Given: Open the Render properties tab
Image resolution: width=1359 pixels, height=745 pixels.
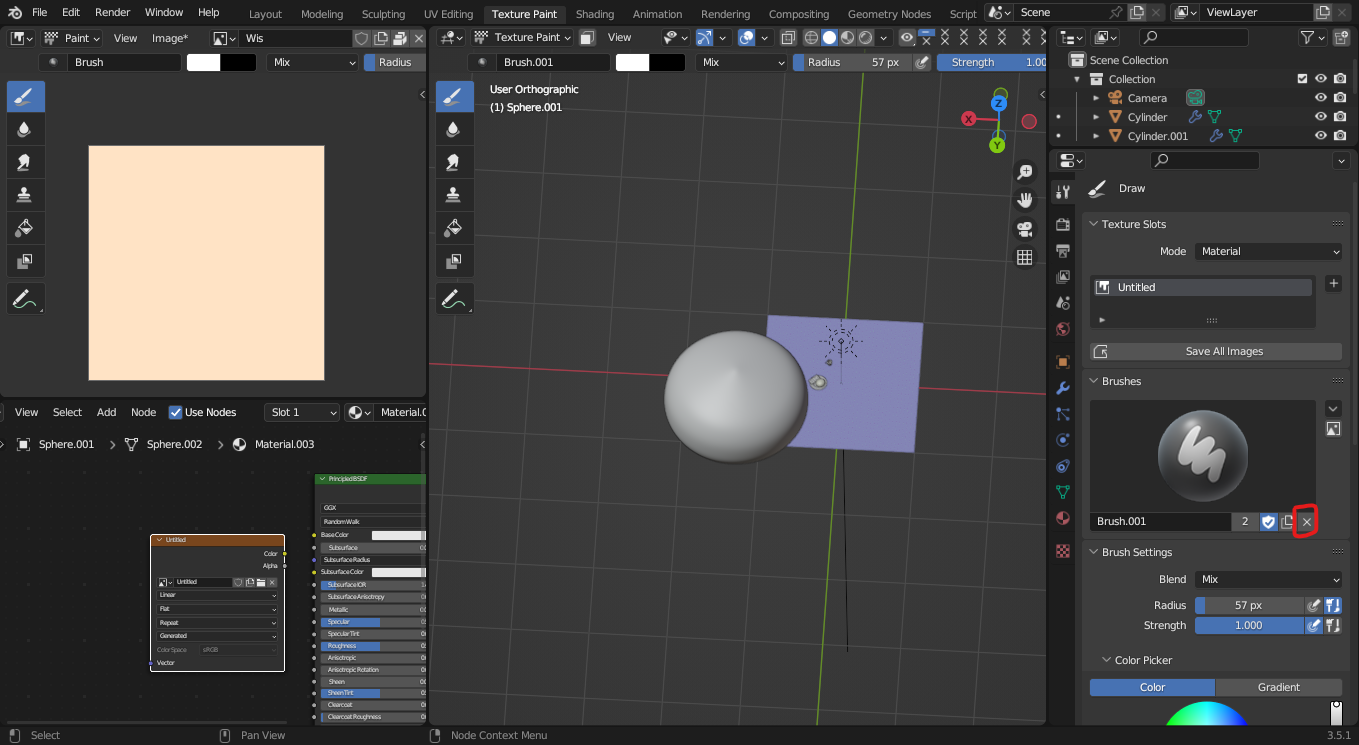Looking at the screenshot, I should [1063, 224].
